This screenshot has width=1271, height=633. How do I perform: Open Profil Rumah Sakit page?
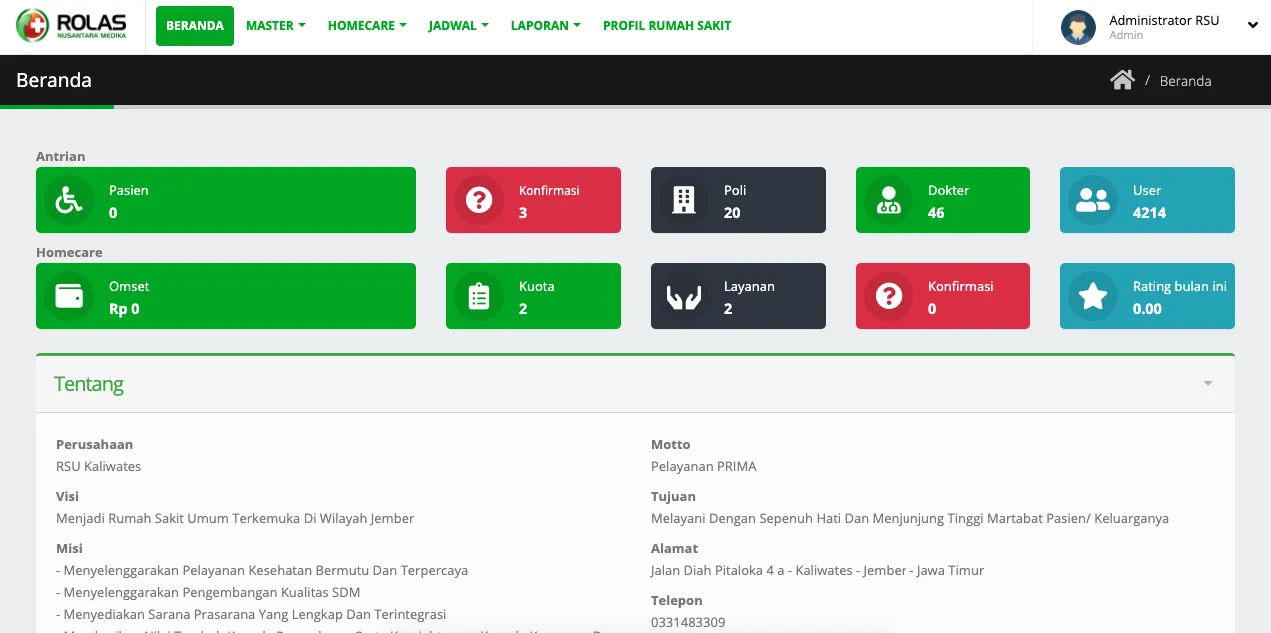667,26
